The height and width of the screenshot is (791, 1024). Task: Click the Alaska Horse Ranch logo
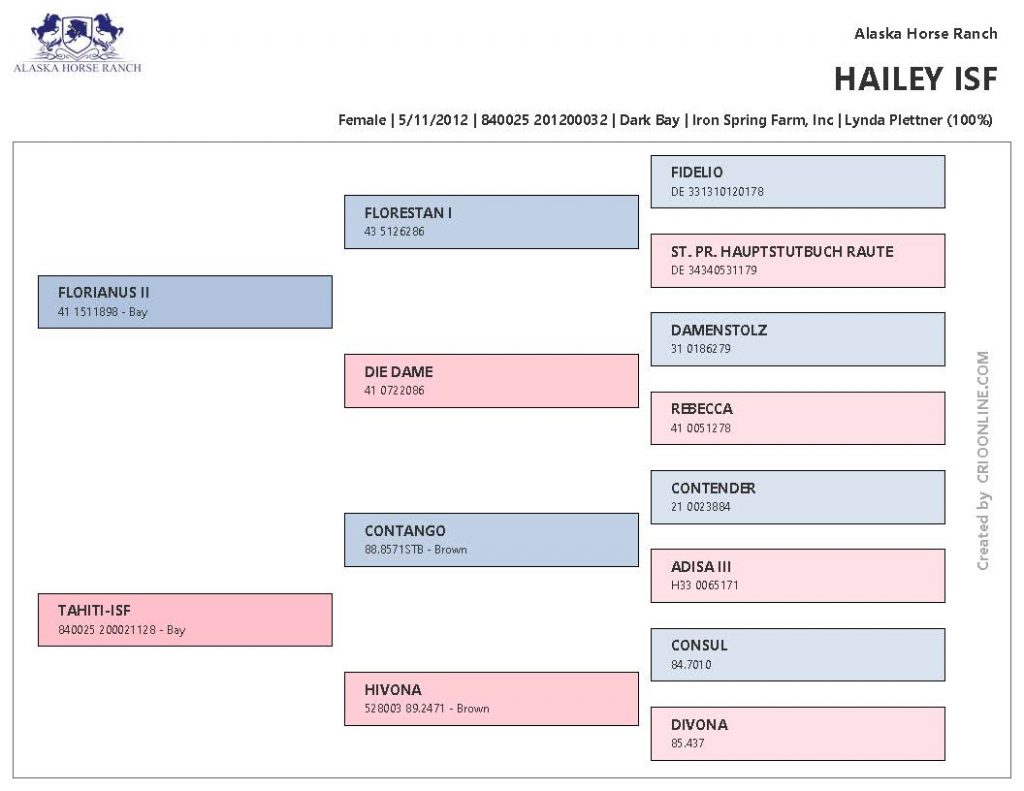tap(77, 43)
